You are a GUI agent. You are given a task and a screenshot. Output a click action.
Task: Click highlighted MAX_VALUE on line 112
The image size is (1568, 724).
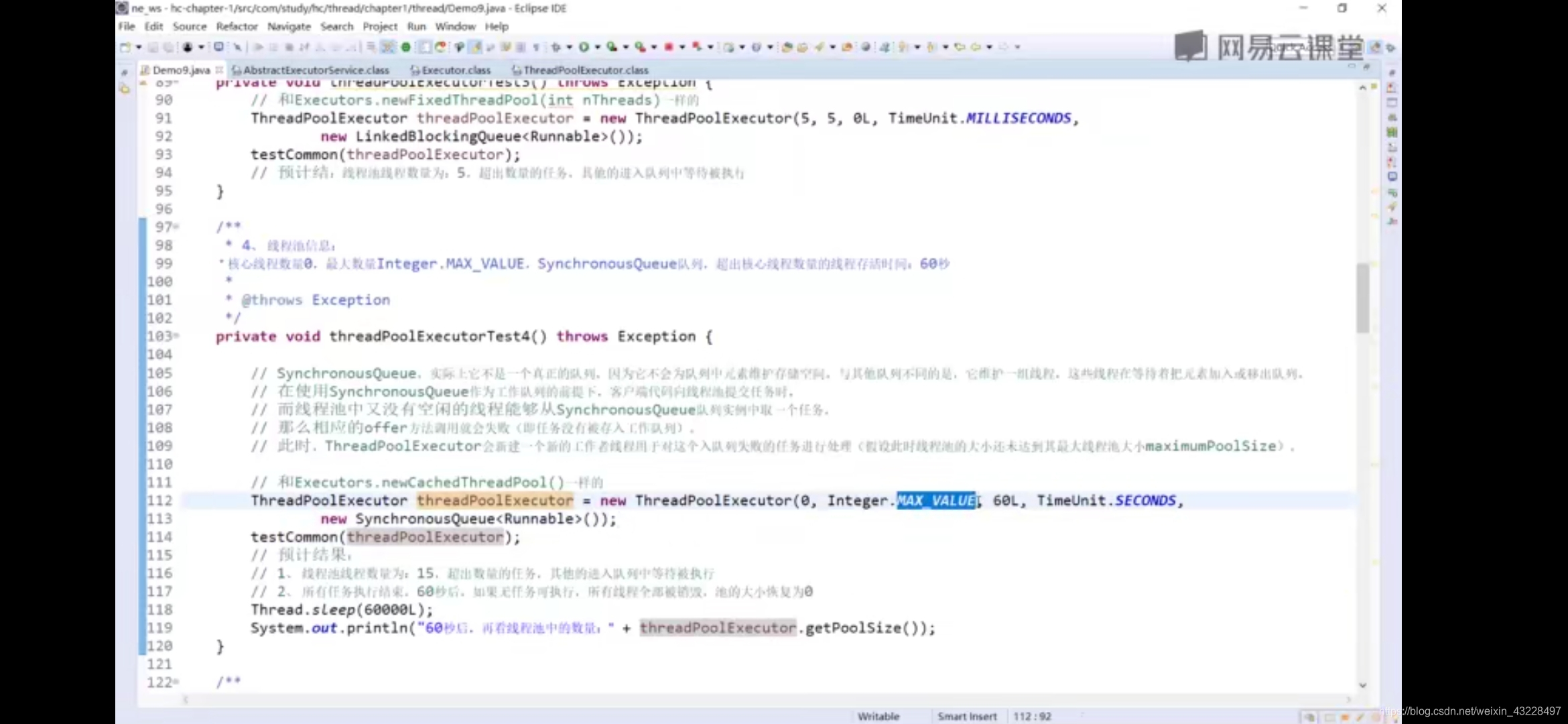coord(936,501)
